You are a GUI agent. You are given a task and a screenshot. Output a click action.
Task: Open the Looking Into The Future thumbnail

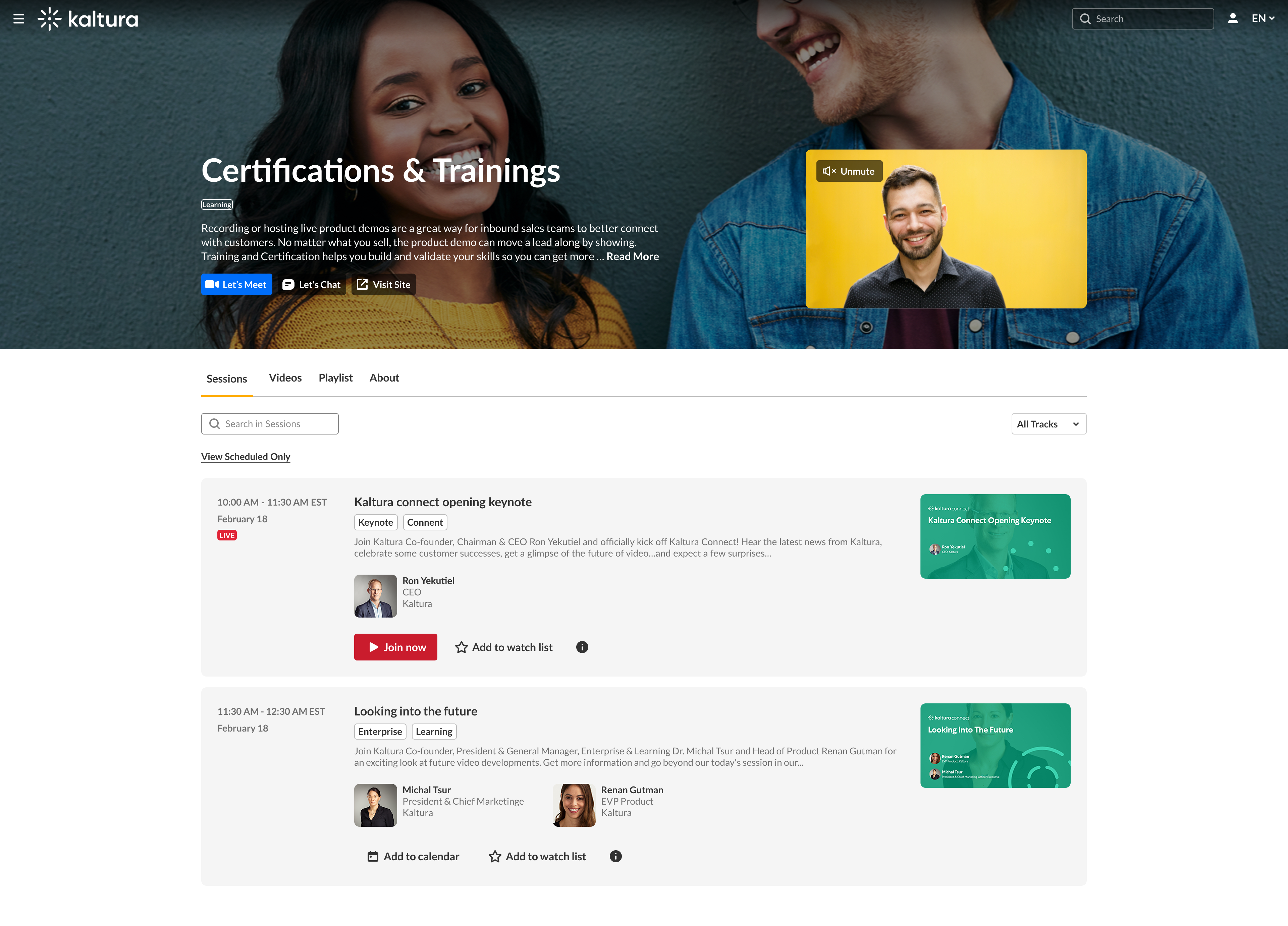pyautogui.click(x=995, y=745)
